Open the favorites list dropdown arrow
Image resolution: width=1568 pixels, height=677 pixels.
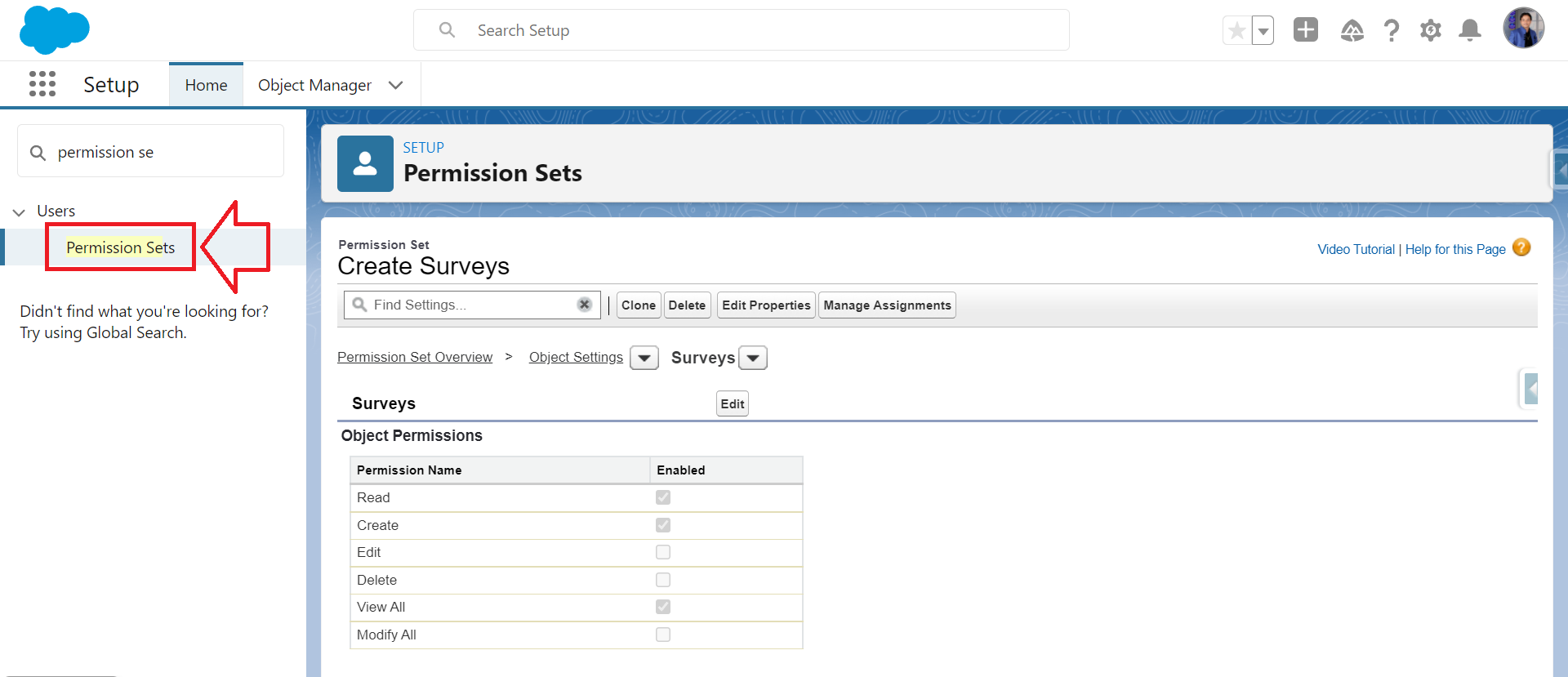pyautogui.click(x=1263, y=31)
